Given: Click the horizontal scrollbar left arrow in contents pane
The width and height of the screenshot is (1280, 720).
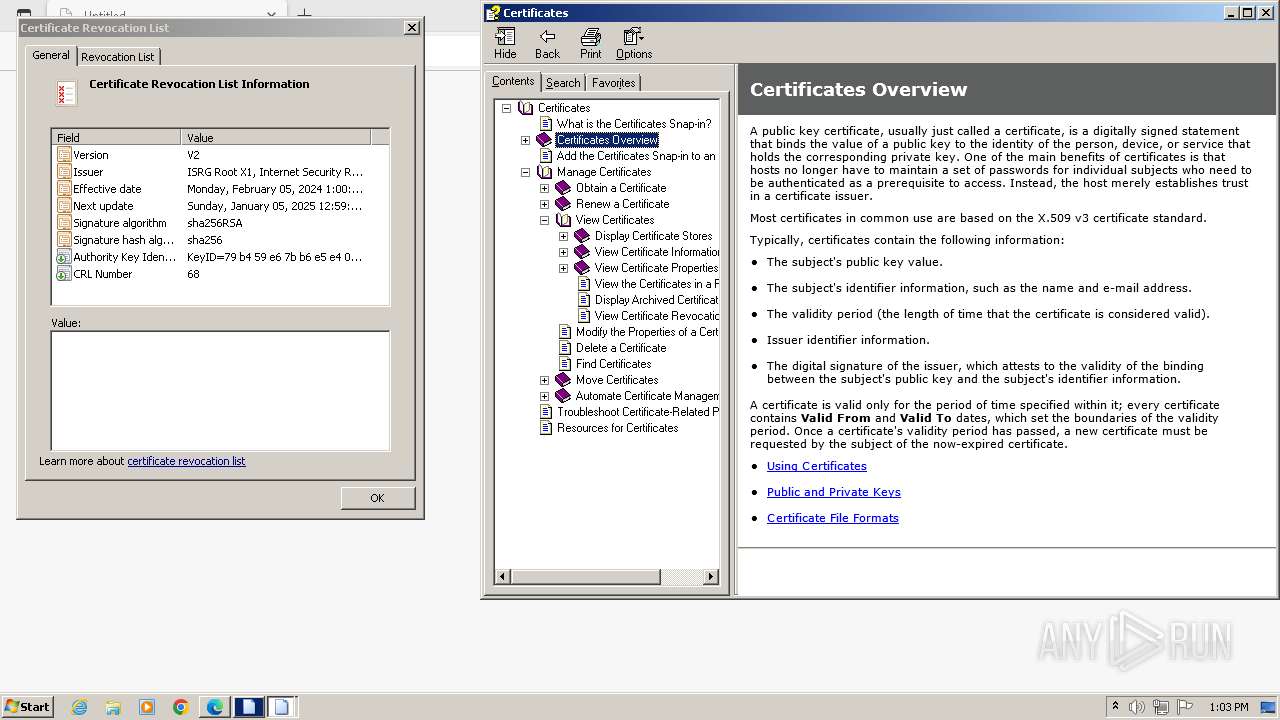Looking at the screenshot, I should point(503,576).
